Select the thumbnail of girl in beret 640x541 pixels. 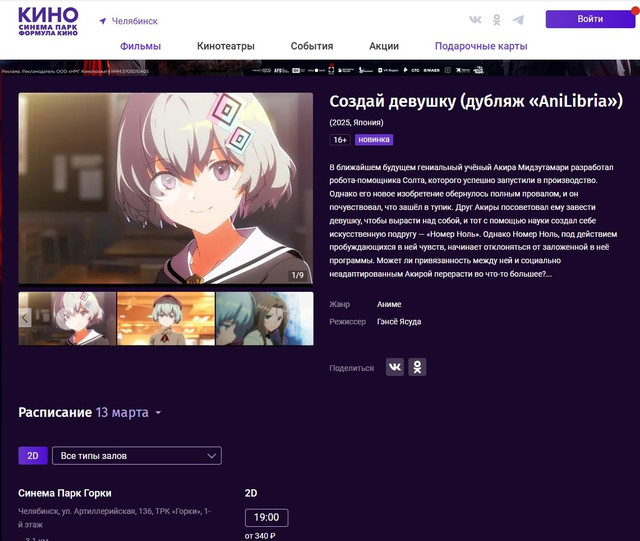click(166, 318)
